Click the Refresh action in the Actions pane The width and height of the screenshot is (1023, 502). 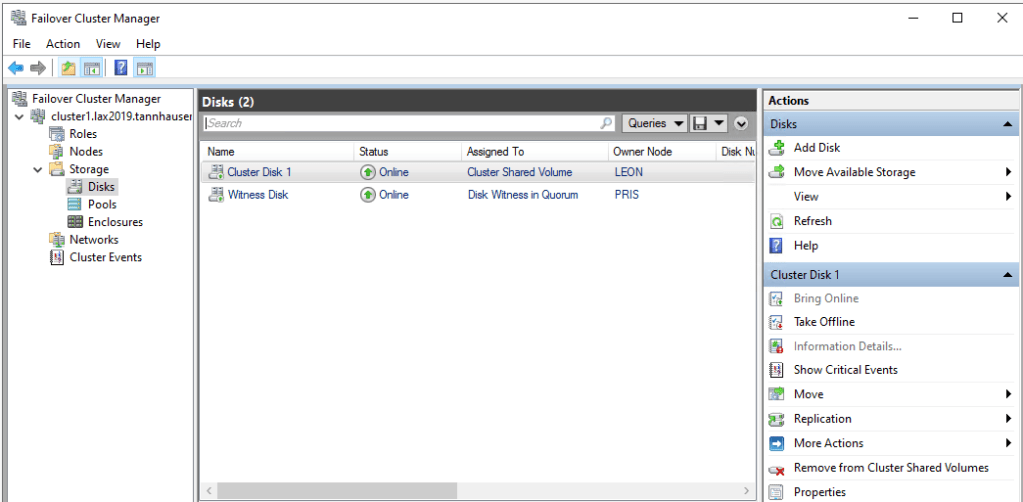pyautogui.click(x=812, y=221)
